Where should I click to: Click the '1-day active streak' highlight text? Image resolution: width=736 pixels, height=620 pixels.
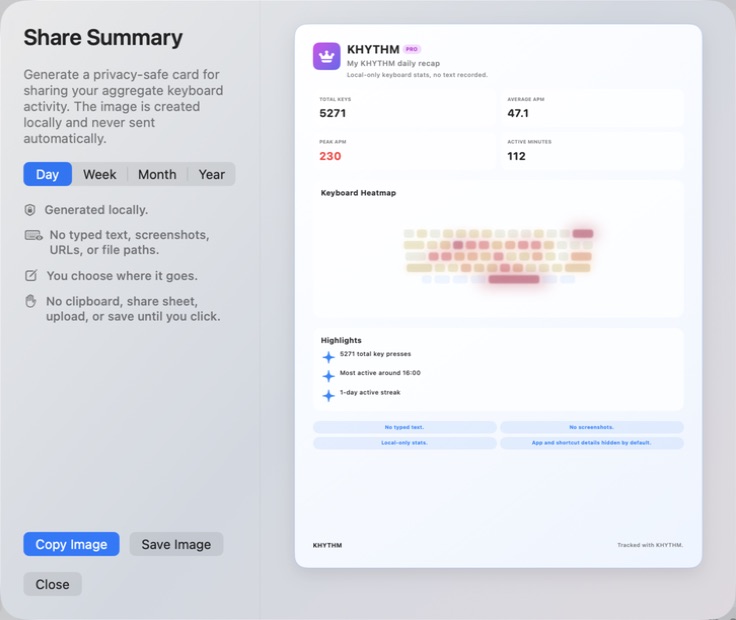370,392
